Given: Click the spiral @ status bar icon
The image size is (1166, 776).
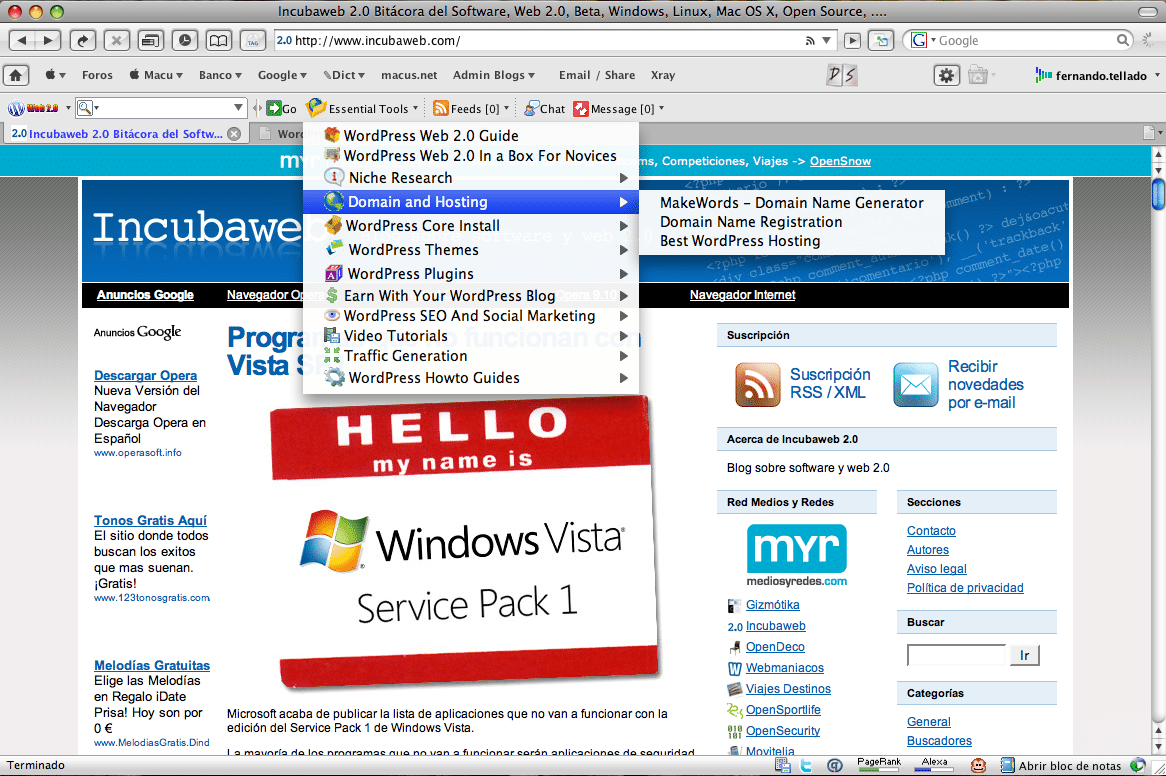Looking at the screenshot, I should [834, 765].
